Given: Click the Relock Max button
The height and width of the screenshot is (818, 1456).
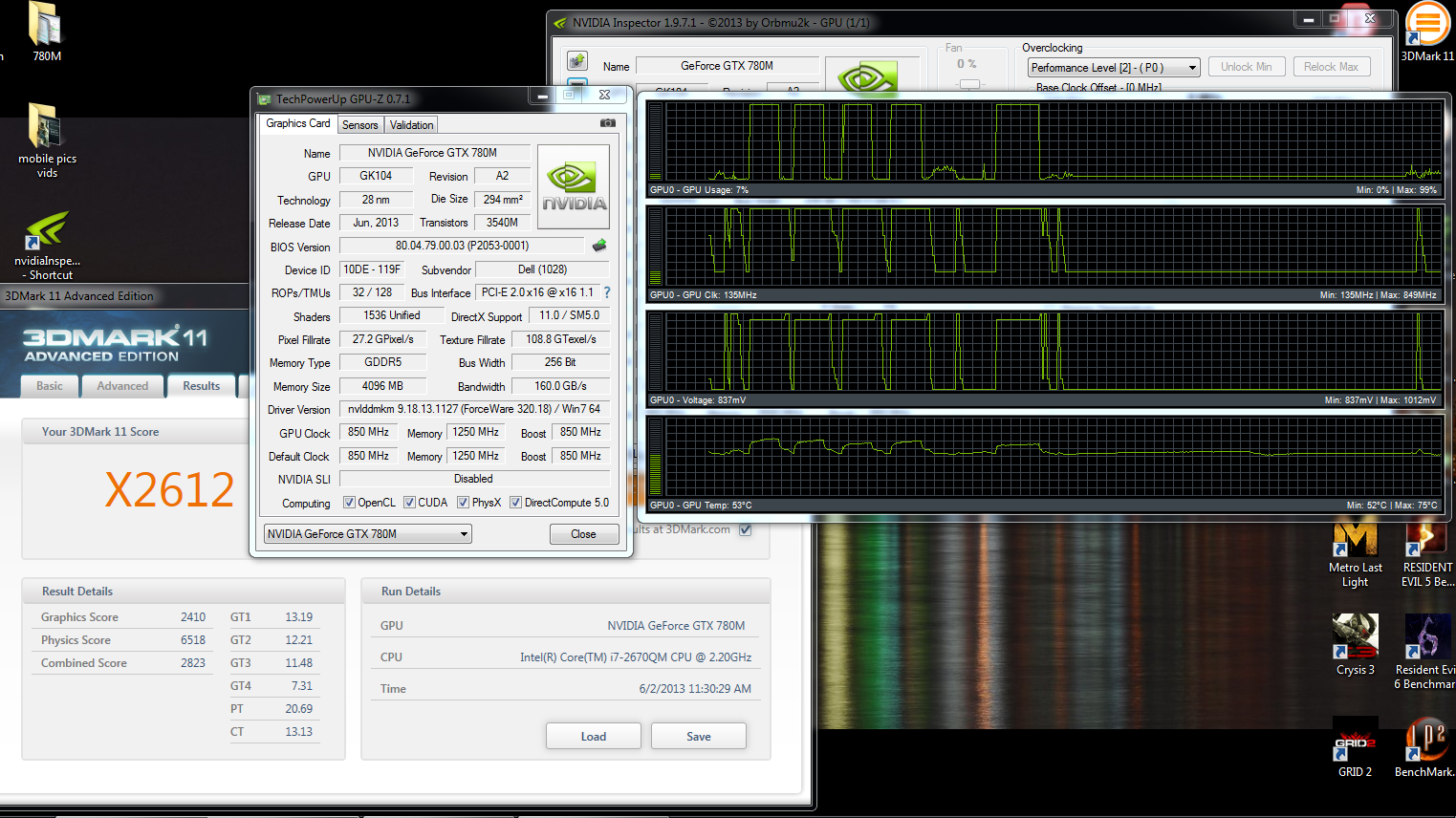Looking at the screenshot, I should point(1331,67).
